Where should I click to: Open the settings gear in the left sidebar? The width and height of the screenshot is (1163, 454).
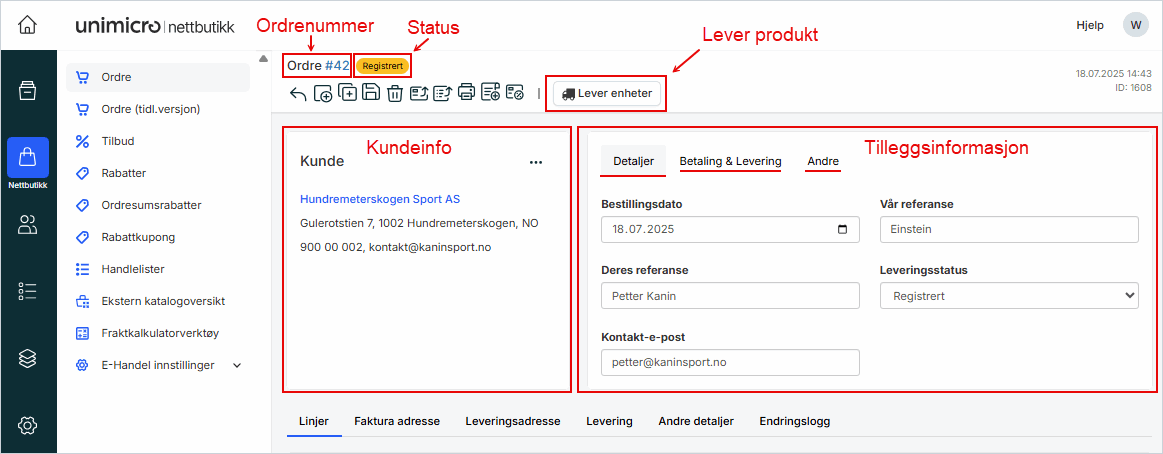(x=28, y=425)
